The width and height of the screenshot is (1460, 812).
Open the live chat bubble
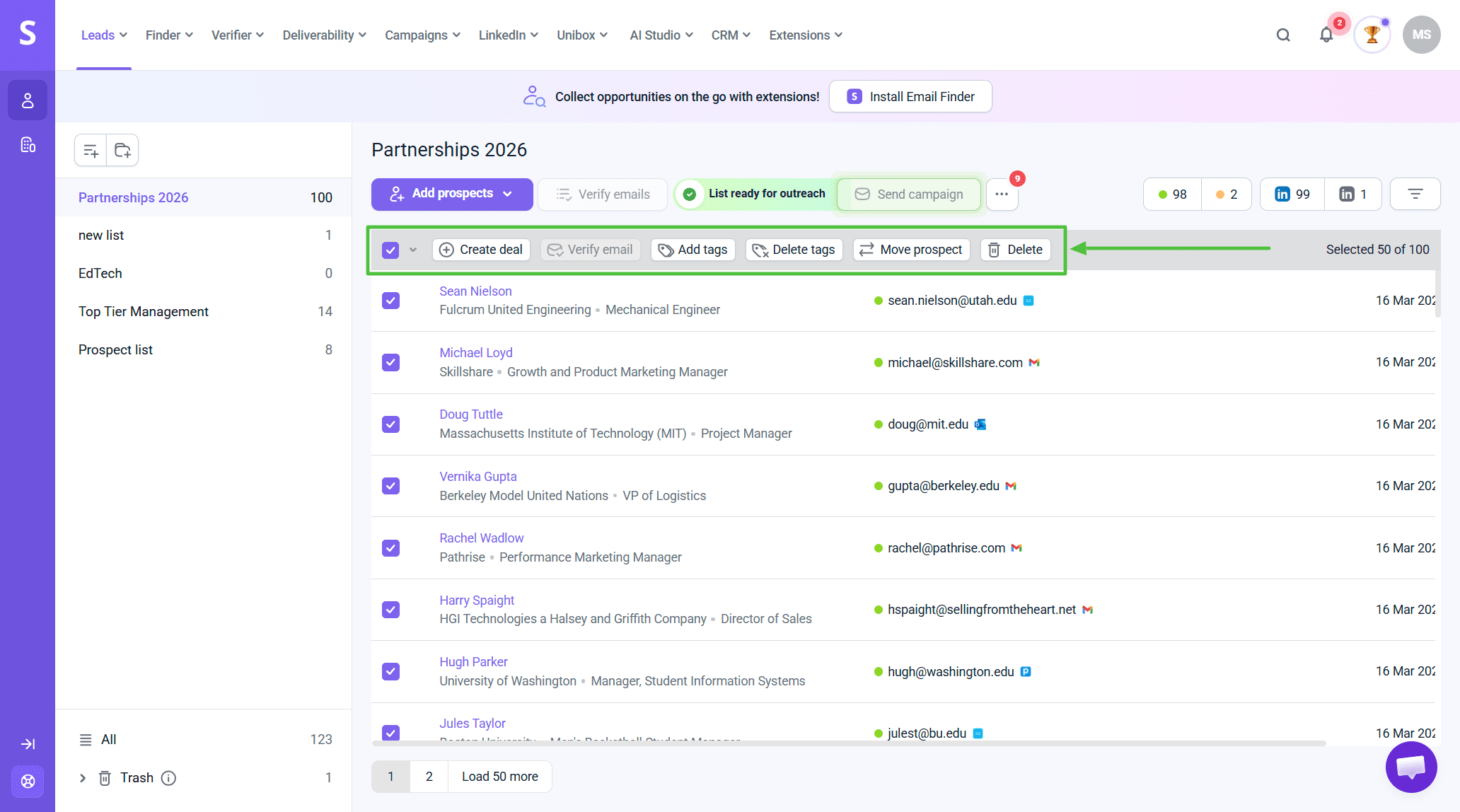tap(1410, 767)
